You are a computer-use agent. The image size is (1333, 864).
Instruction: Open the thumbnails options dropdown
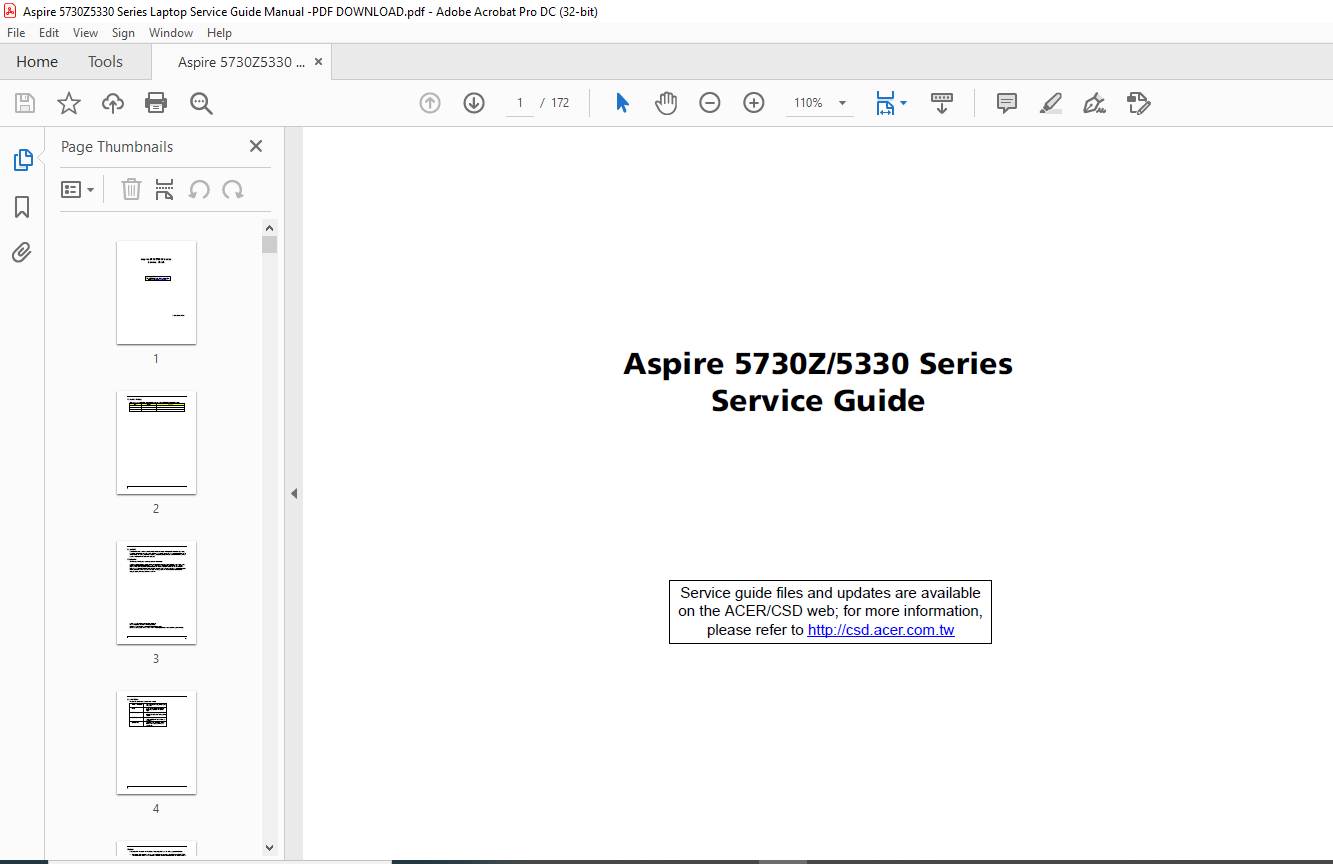pos(78,189)
